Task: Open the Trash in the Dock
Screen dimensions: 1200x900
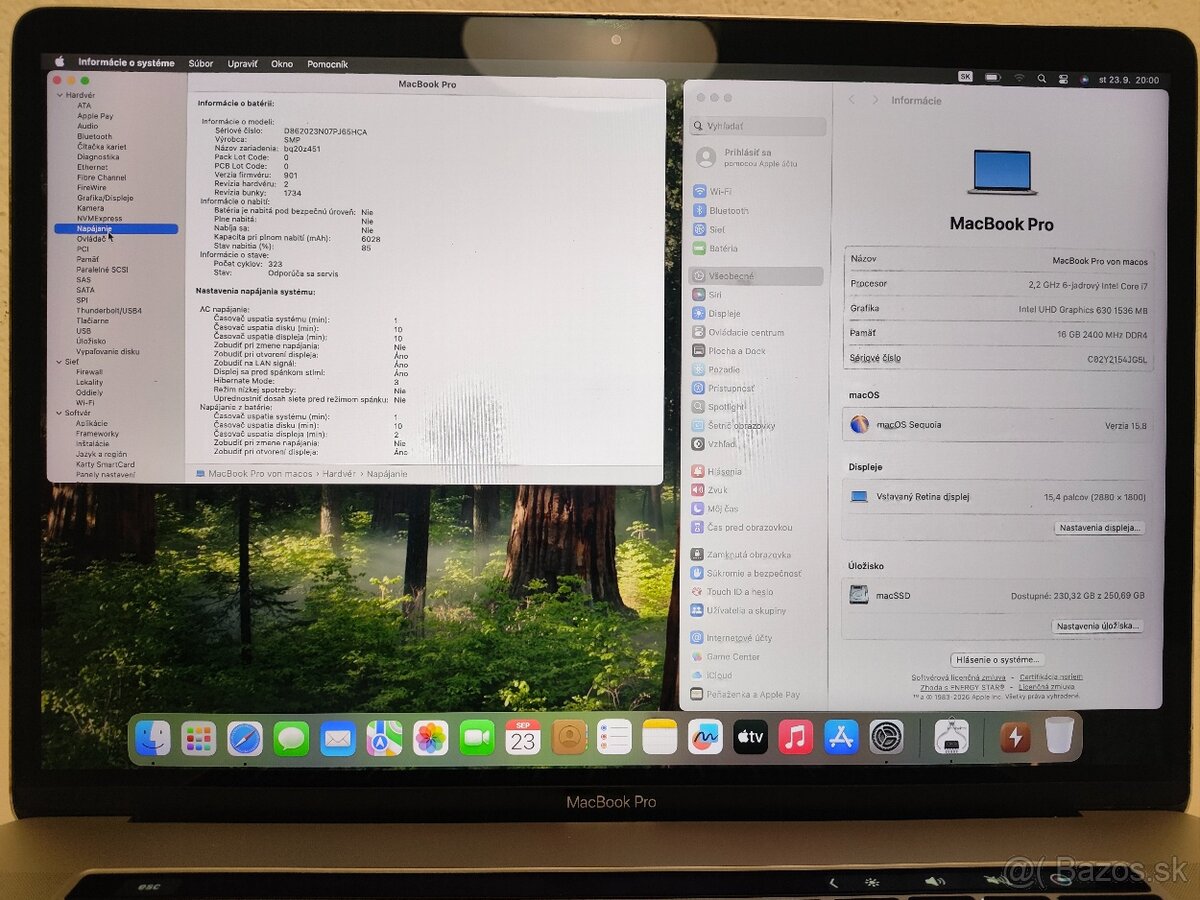Action: (1059, 735)
